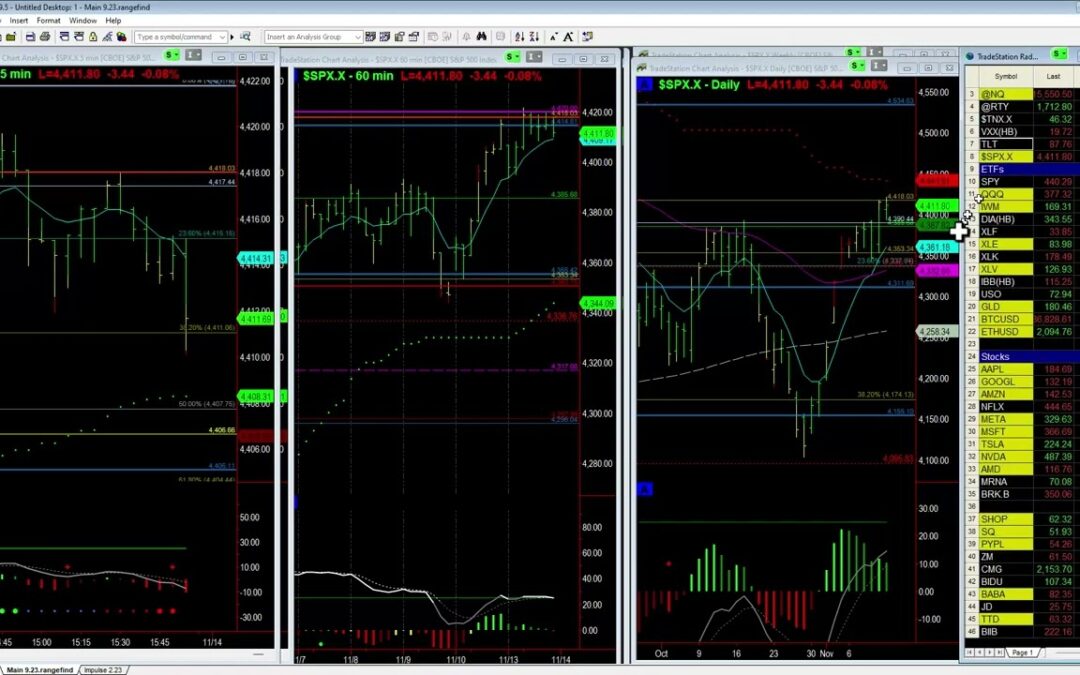Select the SPY symbol row

click(1006, 182)
